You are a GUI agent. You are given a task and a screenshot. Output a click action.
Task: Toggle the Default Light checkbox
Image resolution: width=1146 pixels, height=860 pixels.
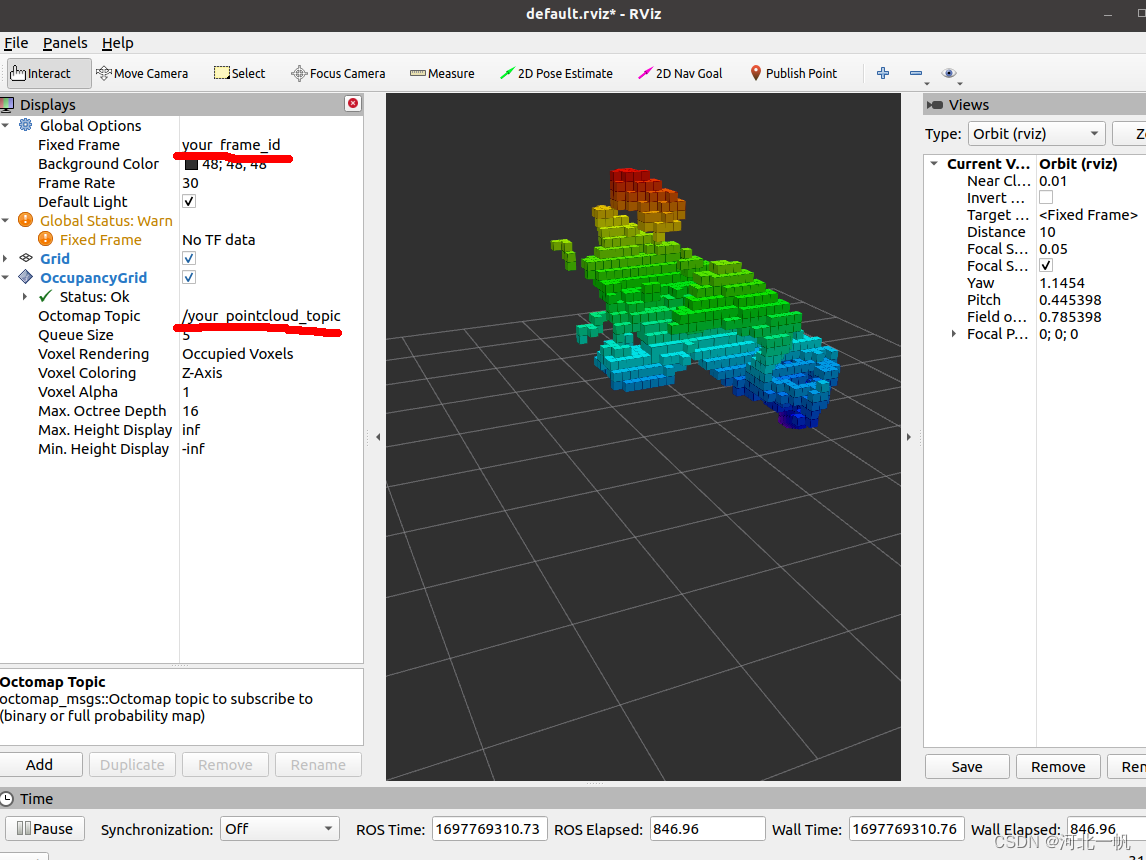189,202
